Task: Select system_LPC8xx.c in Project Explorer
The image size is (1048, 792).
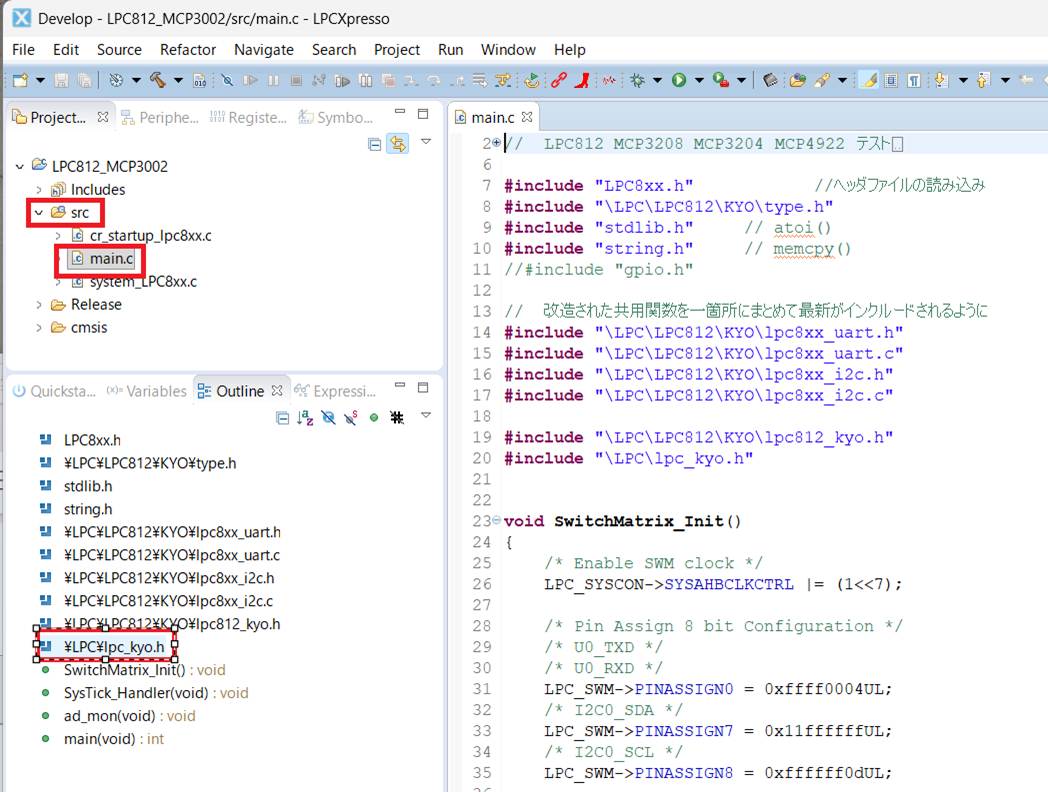Action: click(x=143, y=282)
